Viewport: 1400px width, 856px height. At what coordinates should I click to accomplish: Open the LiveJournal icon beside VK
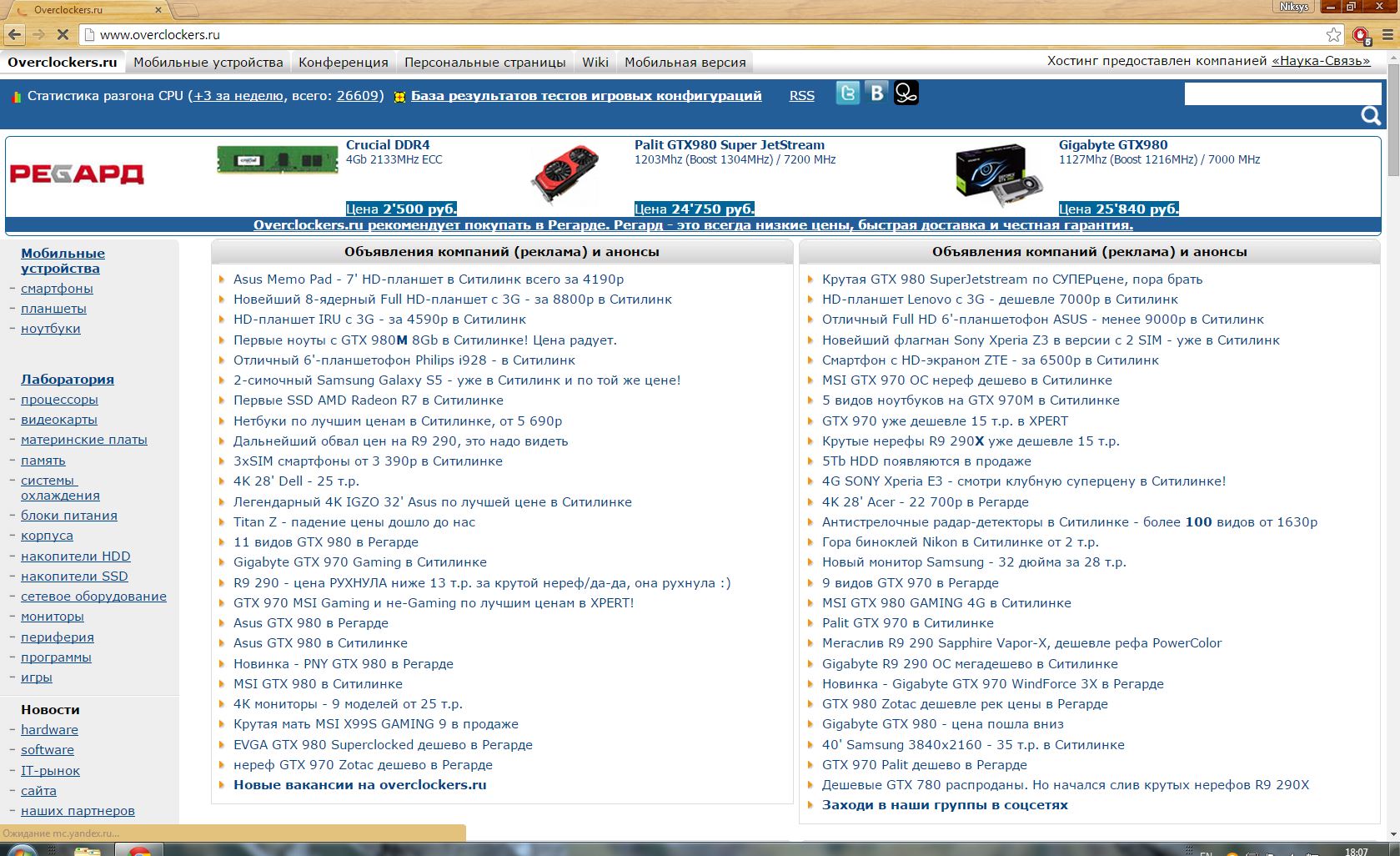tap(906, 93)
